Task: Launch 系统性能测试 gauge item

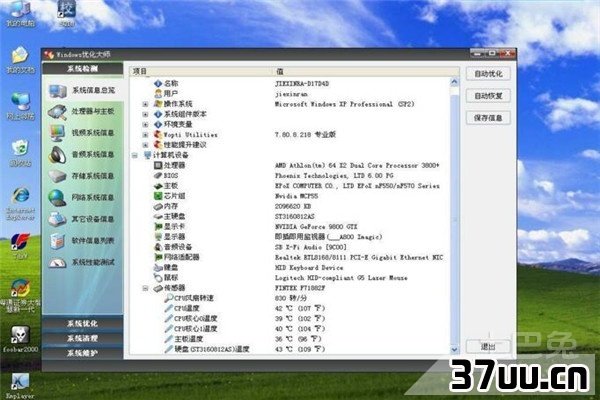Action: click(82, 263)
